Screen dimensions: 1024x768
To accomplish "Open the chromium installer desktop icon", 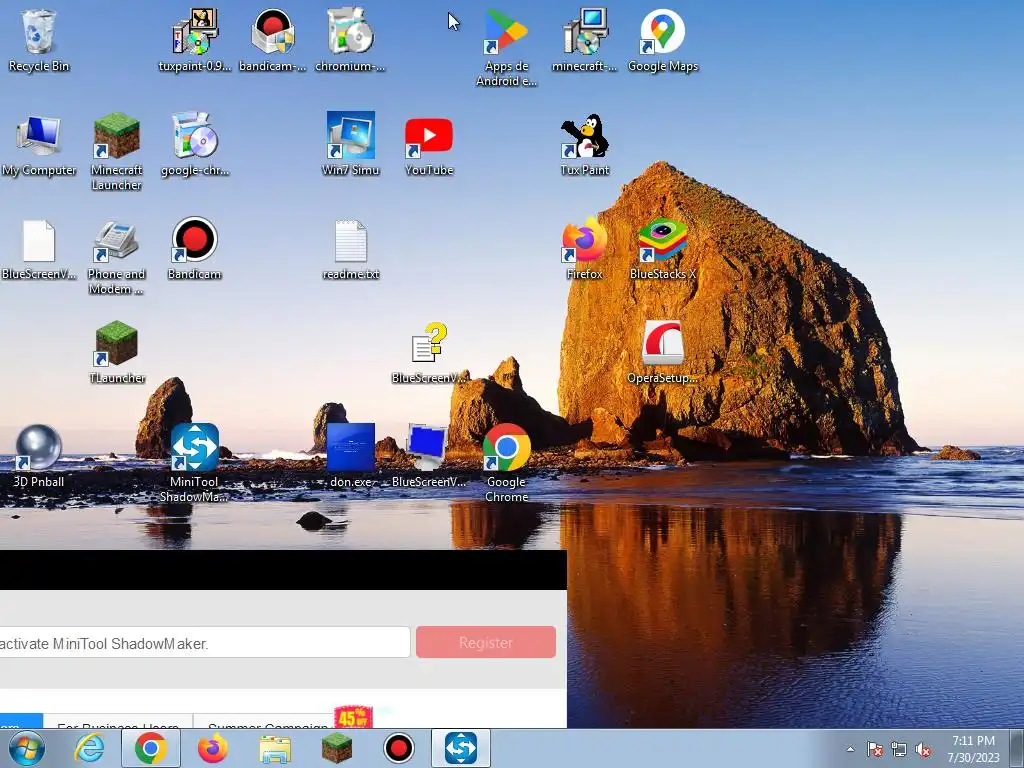I will (351, 39).
